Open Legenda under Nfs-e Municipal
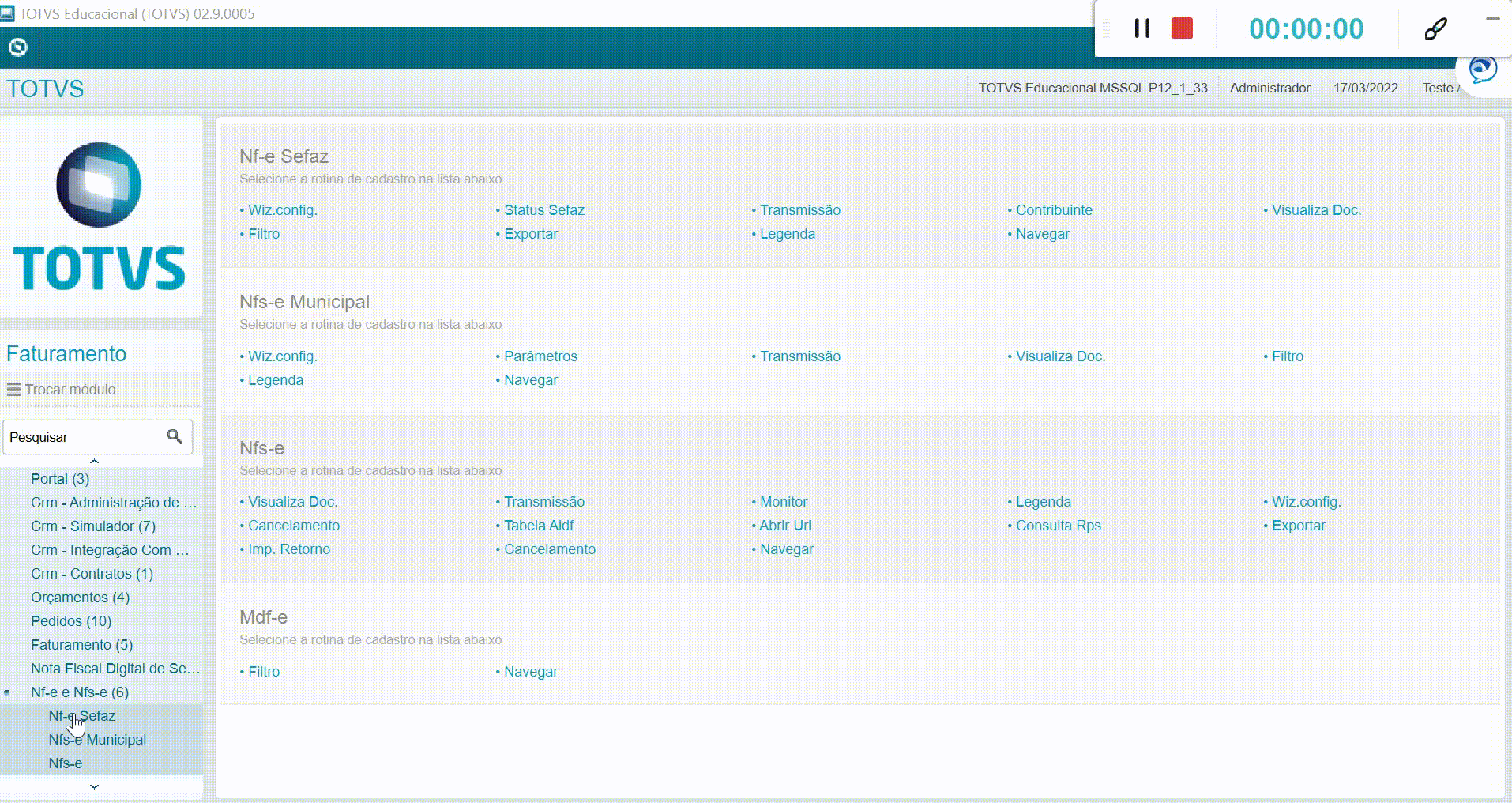Screen dimensions: 1512x803 pos(276,380)
